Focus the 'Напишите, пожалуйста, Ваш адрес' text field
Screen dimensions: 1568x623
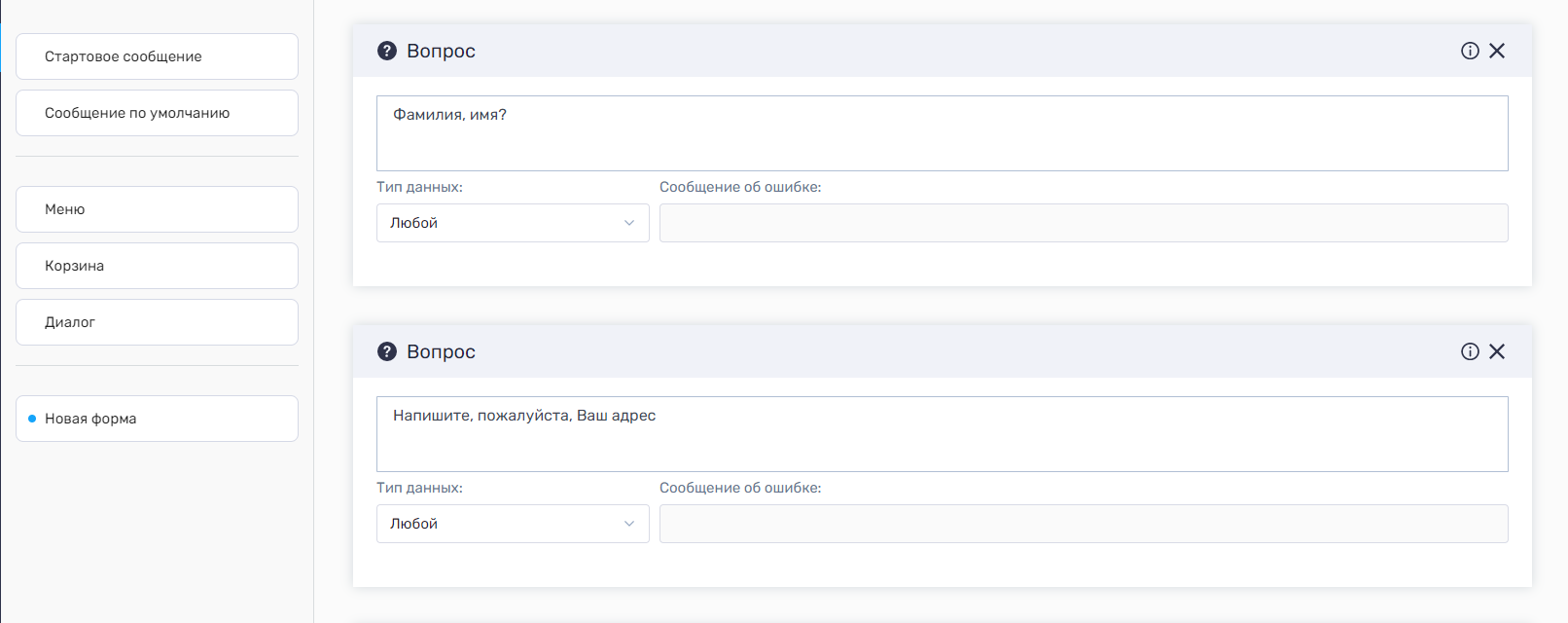942,434
